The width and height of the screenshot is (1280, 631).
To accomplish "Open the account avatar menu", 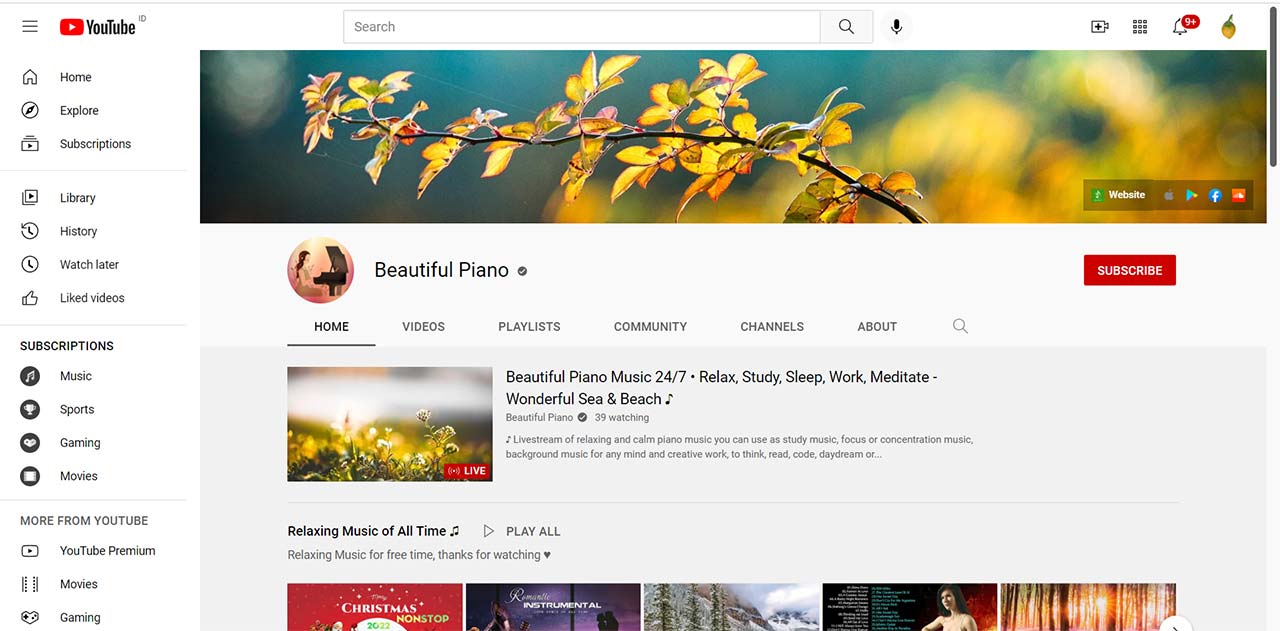I will [x=1228, y=27].
